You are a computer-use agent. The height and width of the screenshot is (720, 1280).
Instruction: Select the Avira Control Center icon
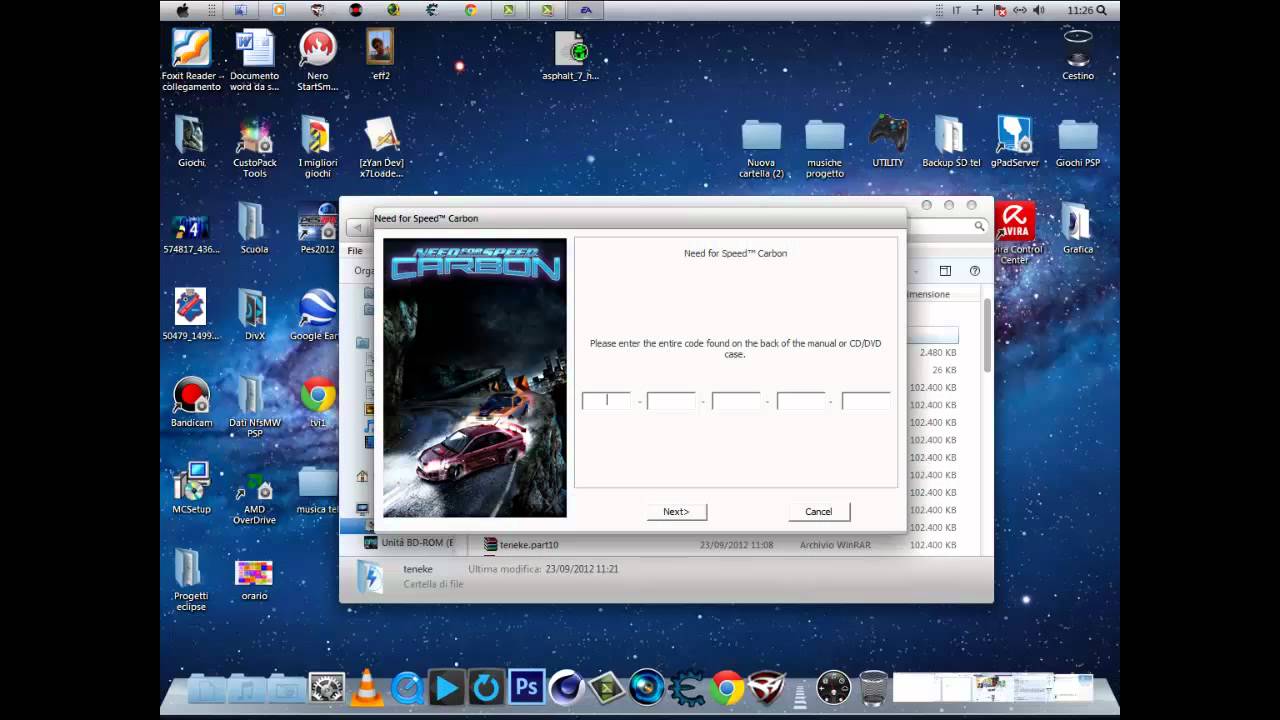point(1014,233)
